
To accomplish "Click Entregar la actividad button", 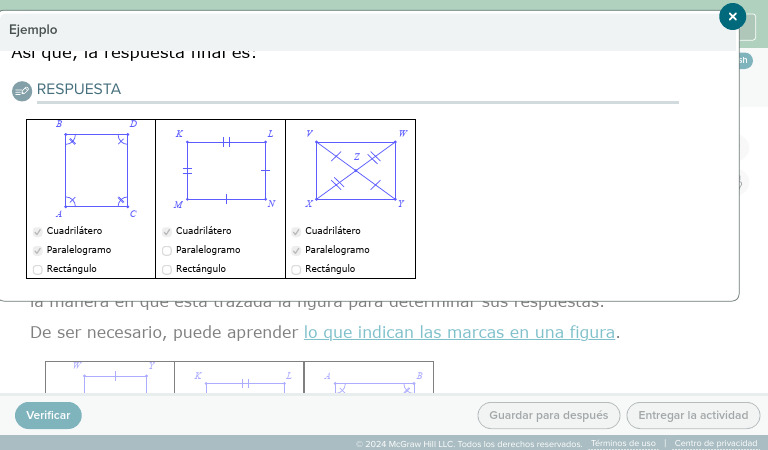I will click(x=693, y=415).
